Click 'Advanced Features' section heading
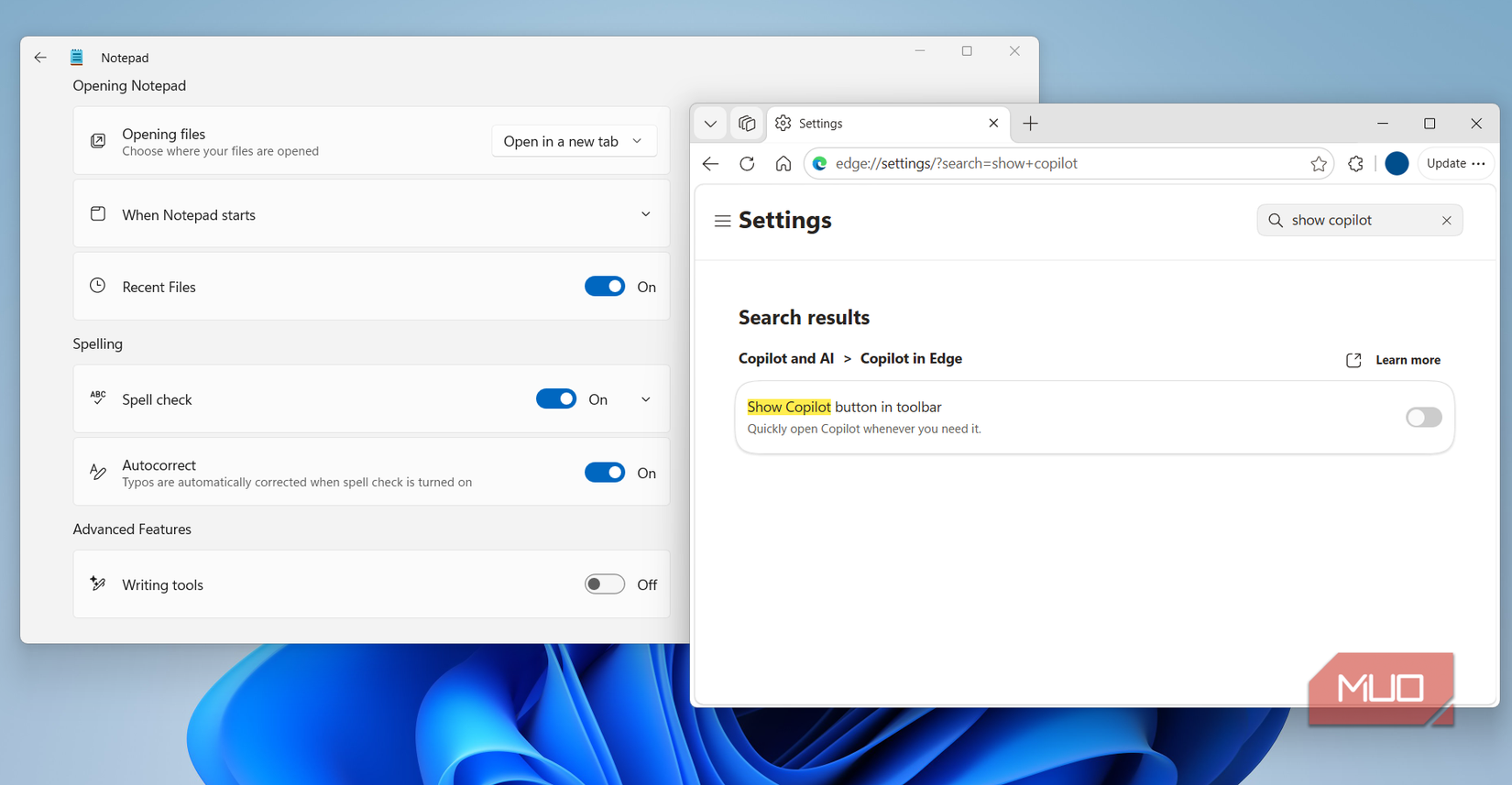 click(132, 529)
